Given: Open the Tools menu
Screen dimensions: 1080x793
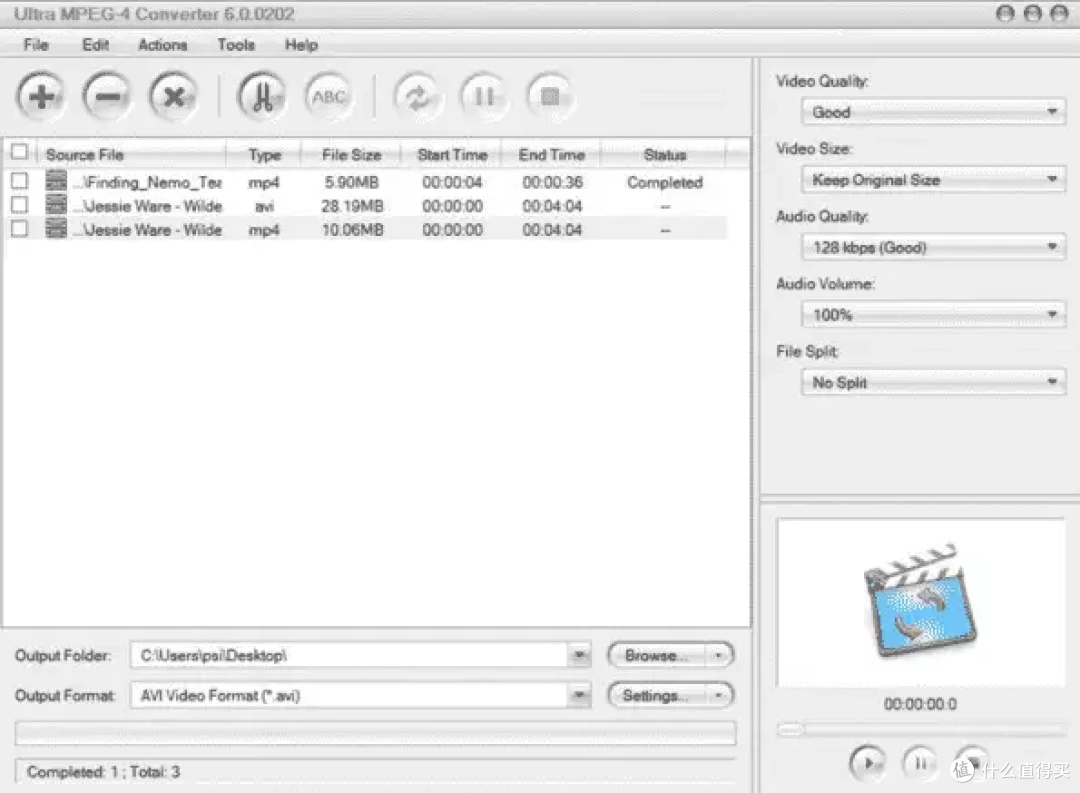Looking at the screenshot, I should click(x=236, y=45).
